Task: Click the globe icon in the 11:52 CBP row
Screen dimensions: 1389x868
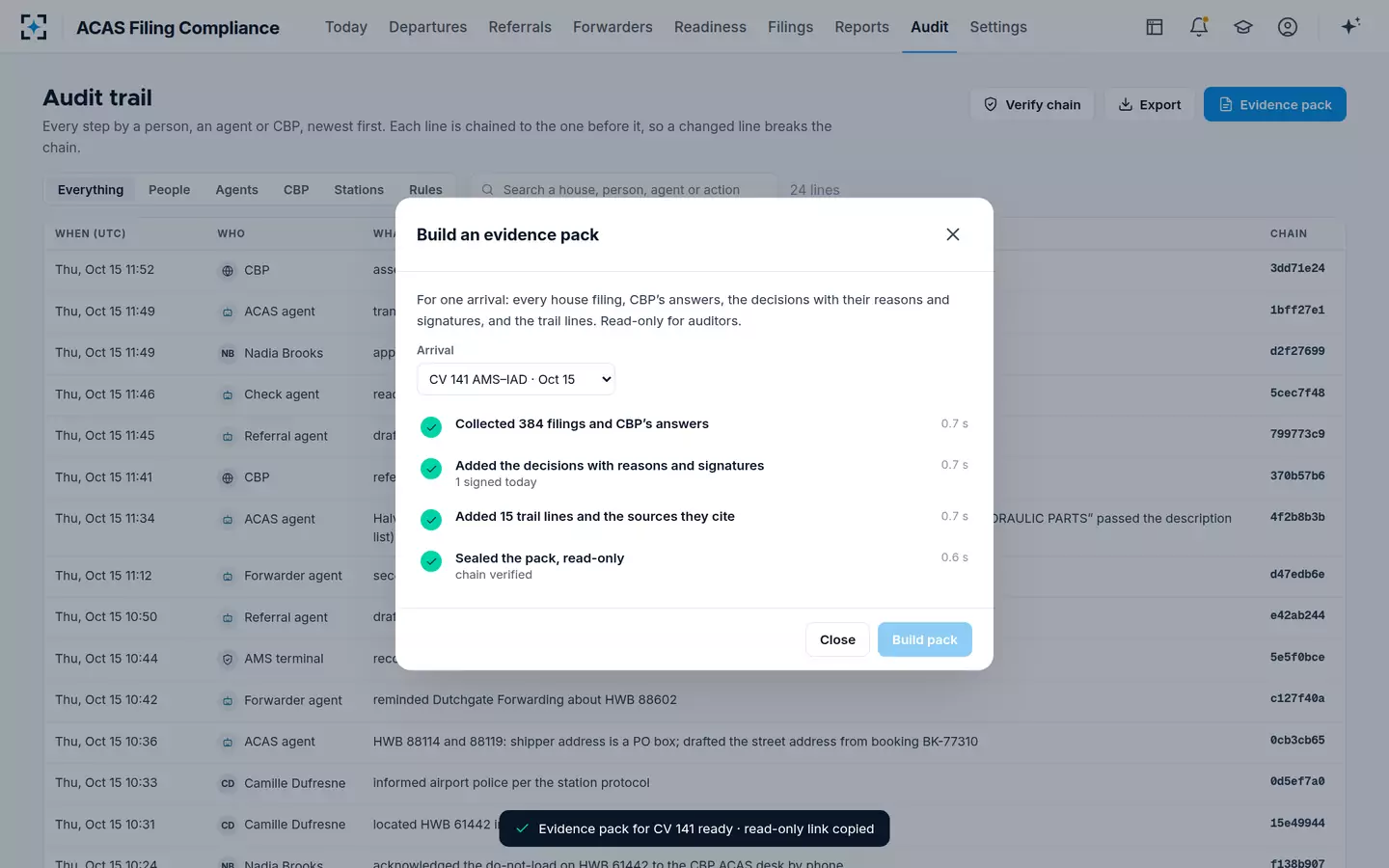Action: click(x=228, y=271)
